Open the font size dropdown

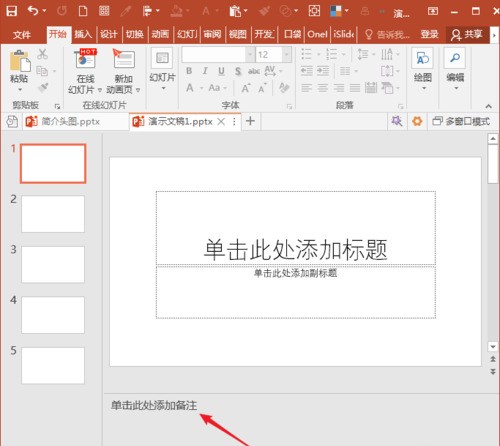click(x=286, y=55)
